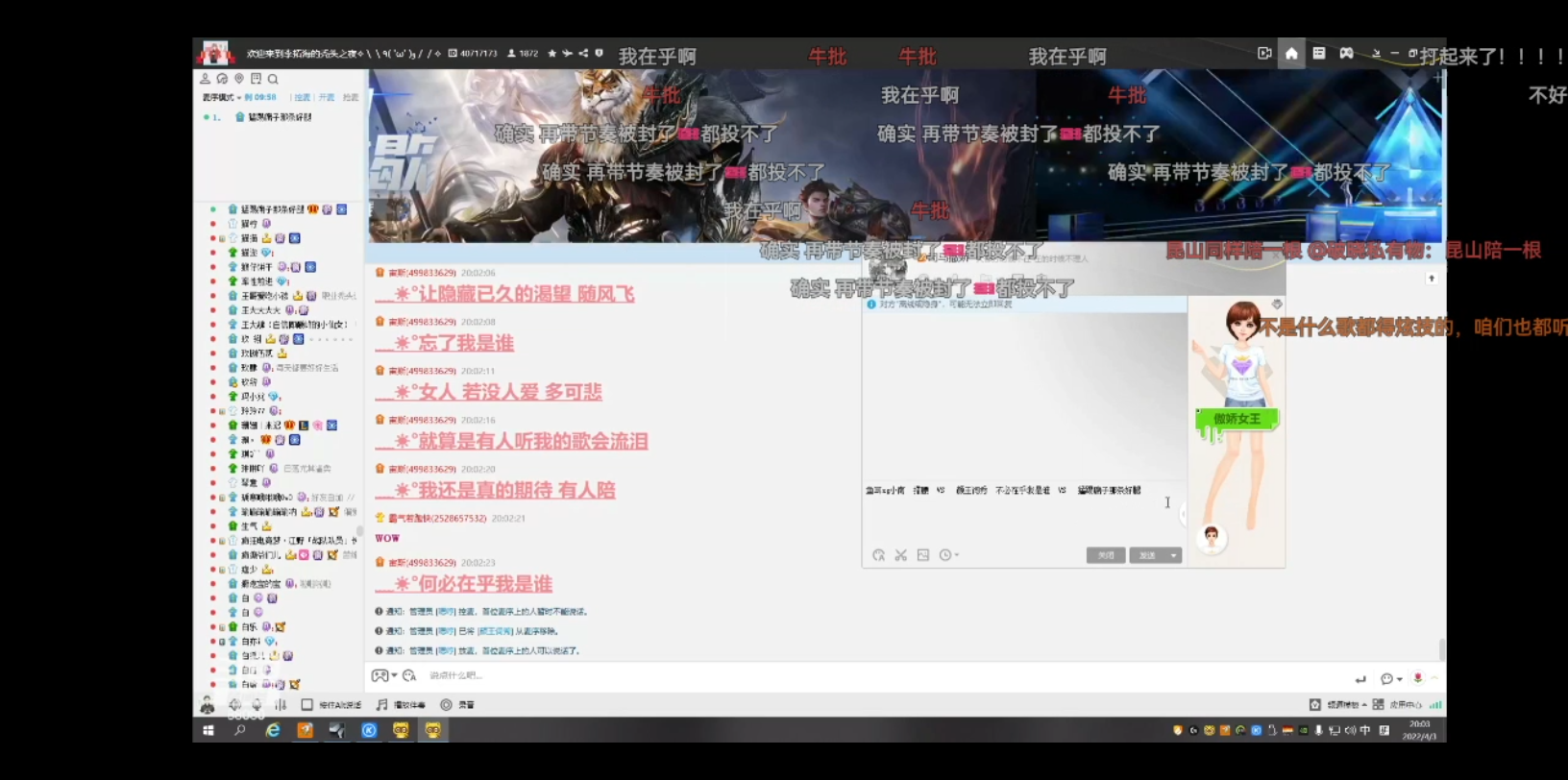
Task: Open the video record icon at top right
Action: pyautogui.click(x=1264, y=54)
